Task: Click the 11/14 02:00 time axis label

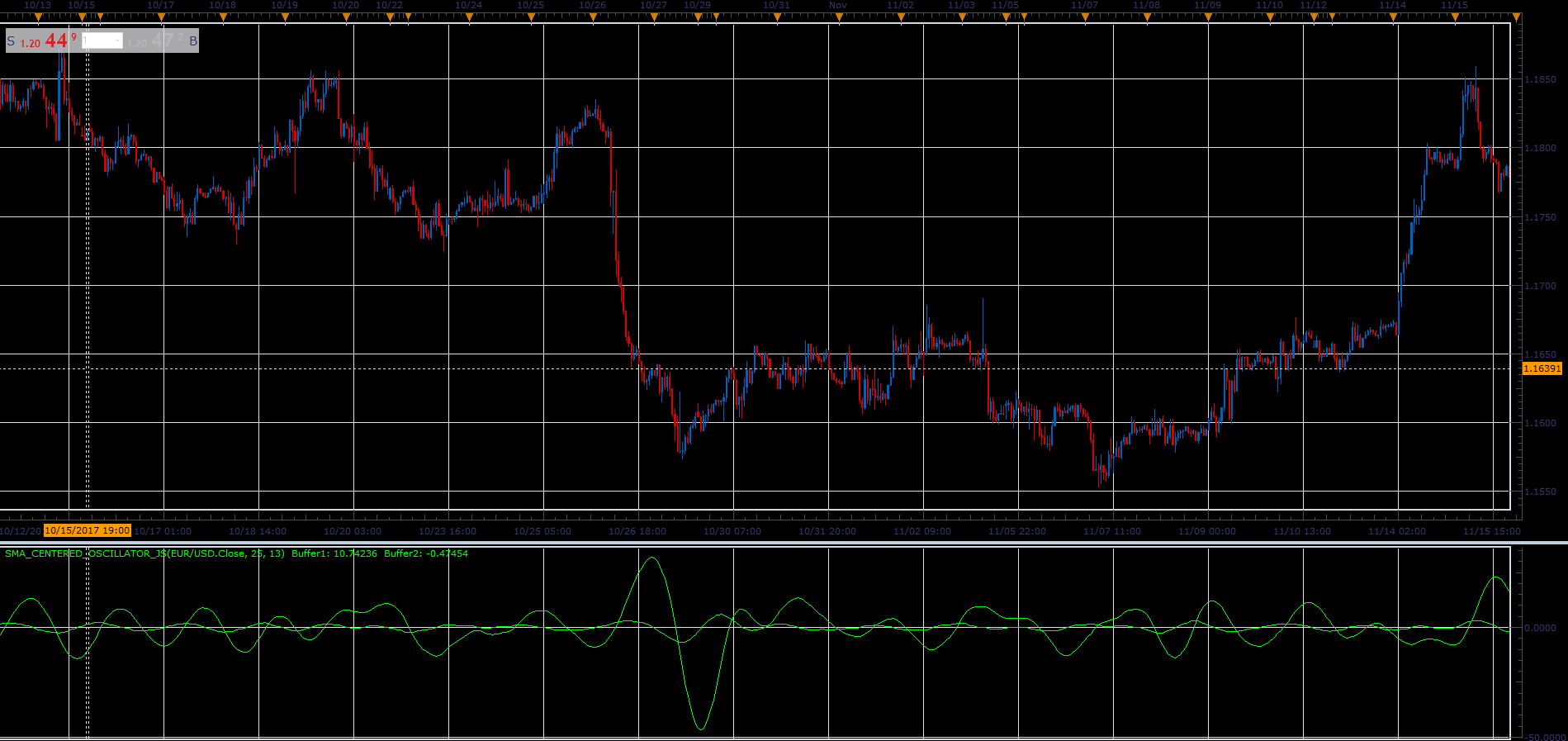Action: tap(1397, 531)
